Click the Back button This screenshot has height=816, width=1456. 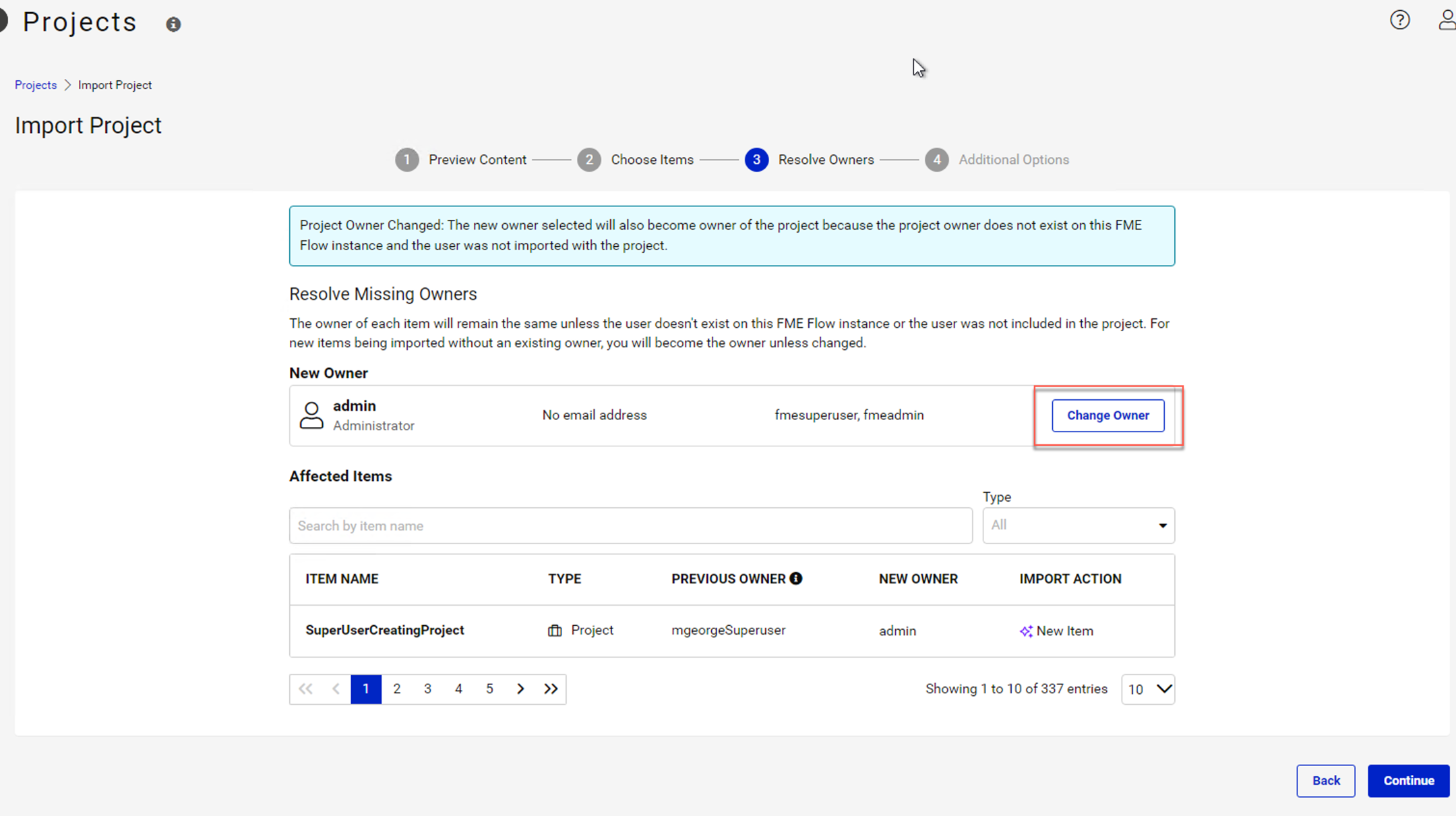1326,781
